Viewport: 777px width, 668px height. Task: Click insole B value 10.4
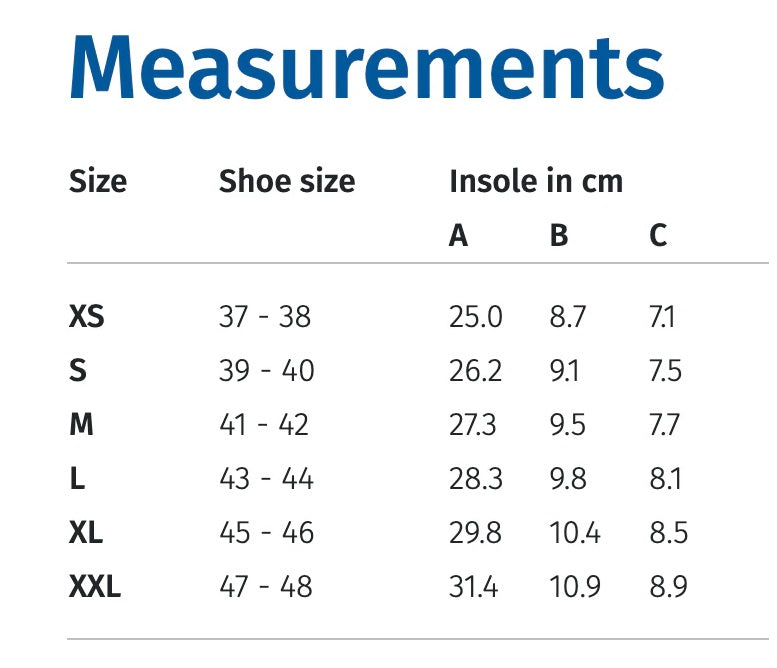point(575,533)
